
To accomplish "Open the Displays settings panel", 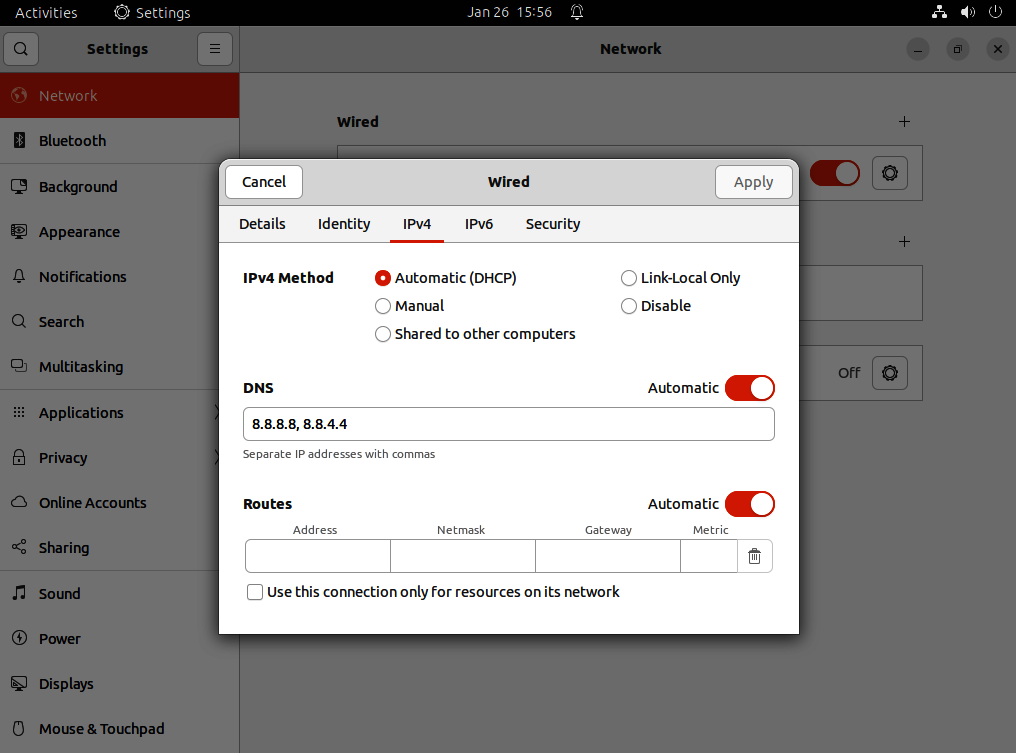I will click(x=64, y=683).
